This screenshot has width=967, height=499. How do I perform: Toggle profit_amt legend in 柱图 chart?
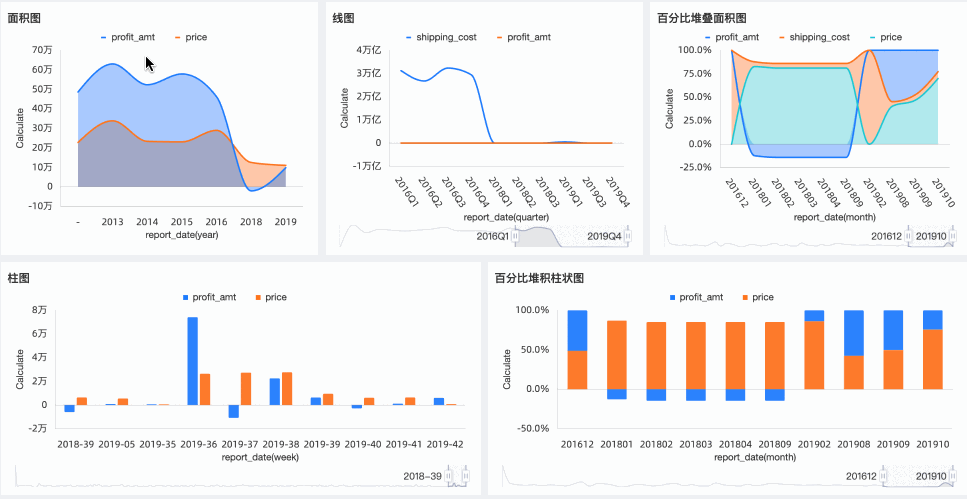click(210, 297)
